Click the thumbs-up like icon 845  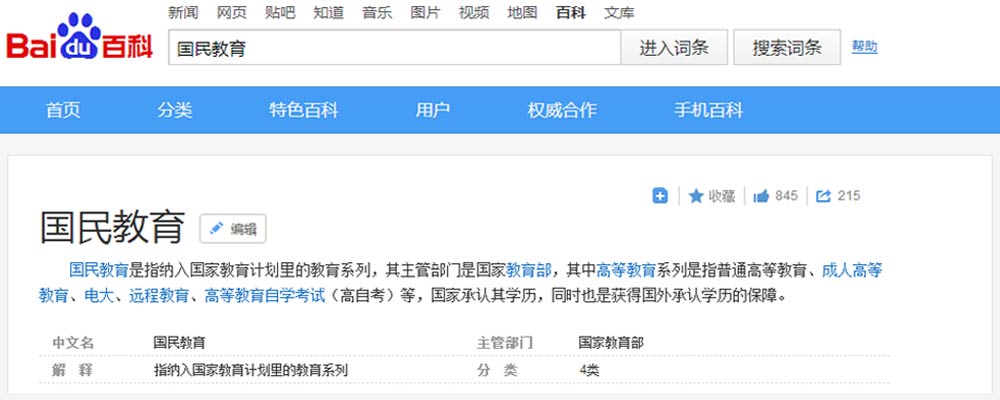(776, 196)
